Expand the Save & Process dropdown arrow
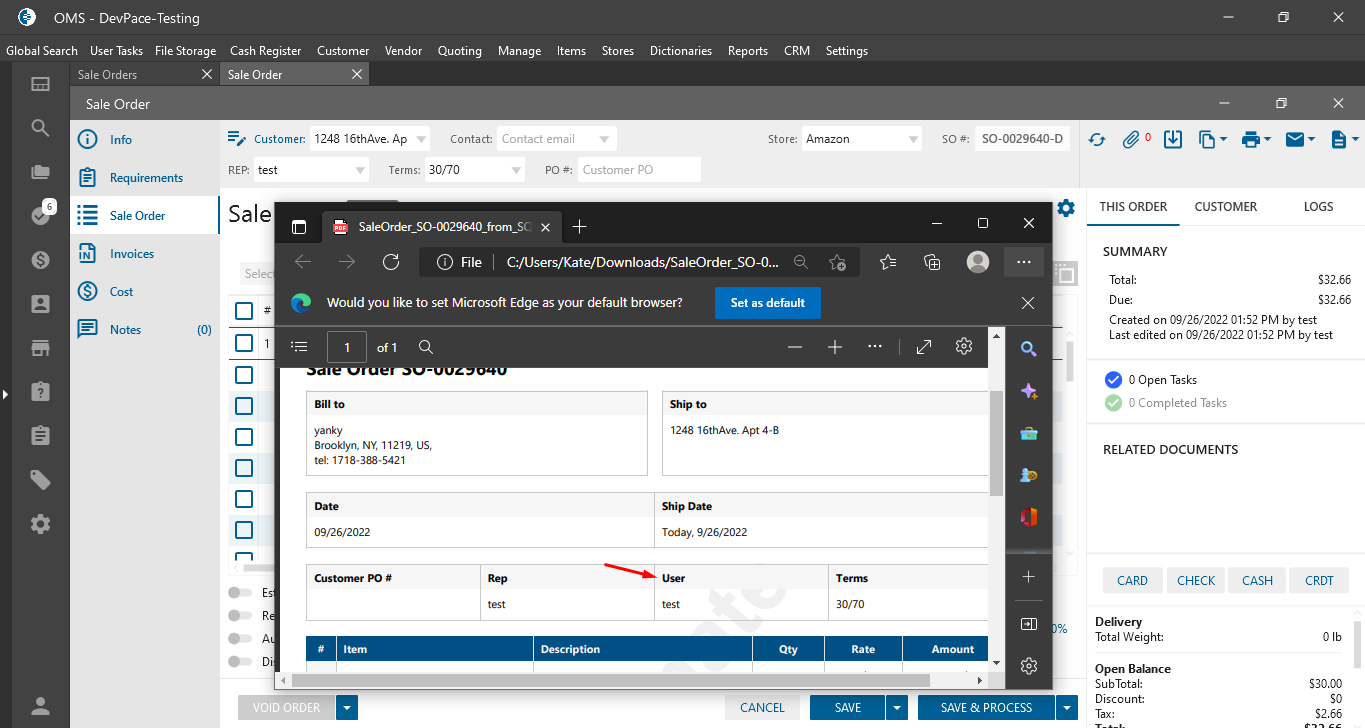1365x728 pixels. 1067,708
